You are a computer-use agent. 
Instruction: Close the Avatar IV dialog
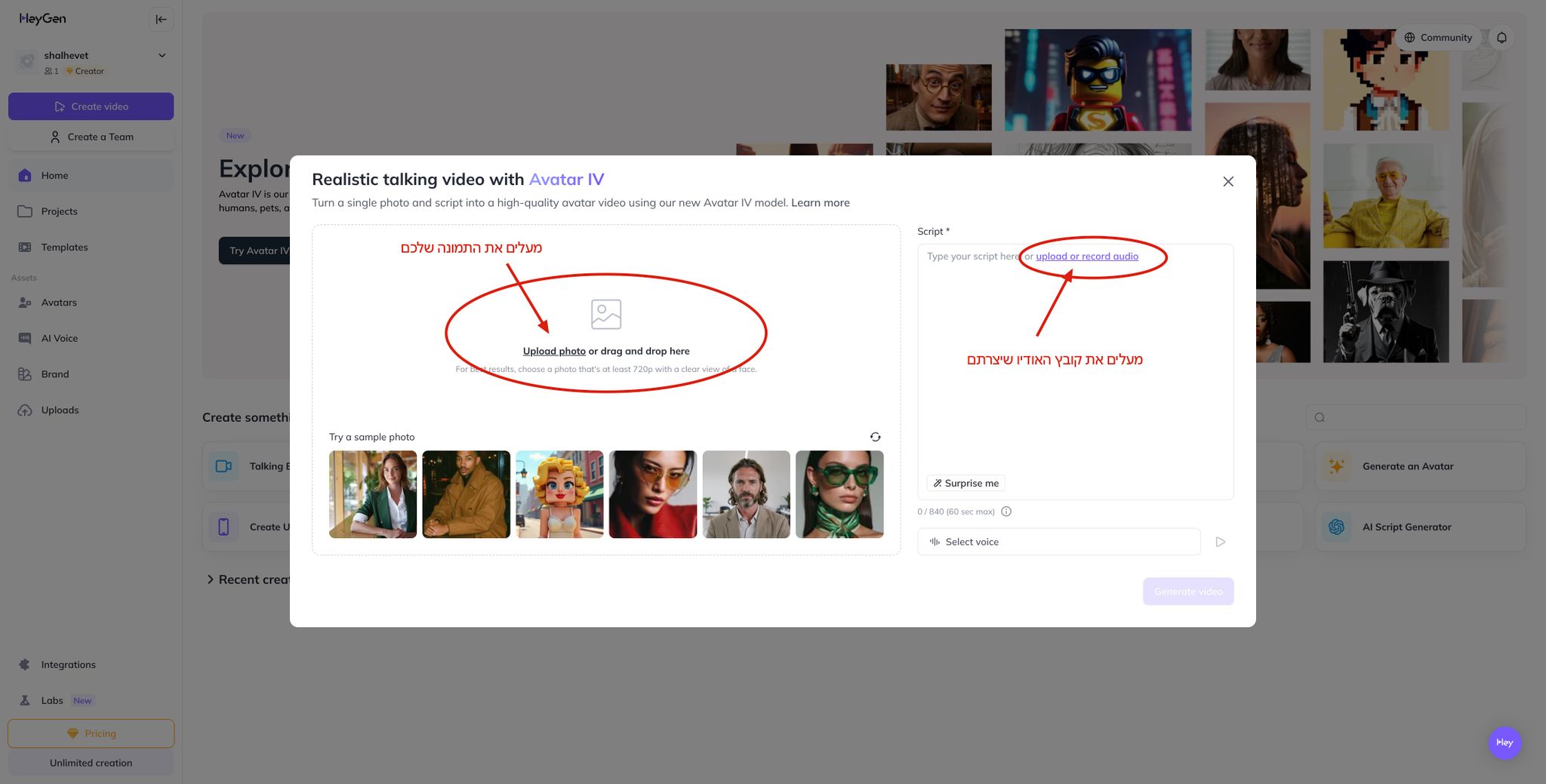pos(1228,181)
